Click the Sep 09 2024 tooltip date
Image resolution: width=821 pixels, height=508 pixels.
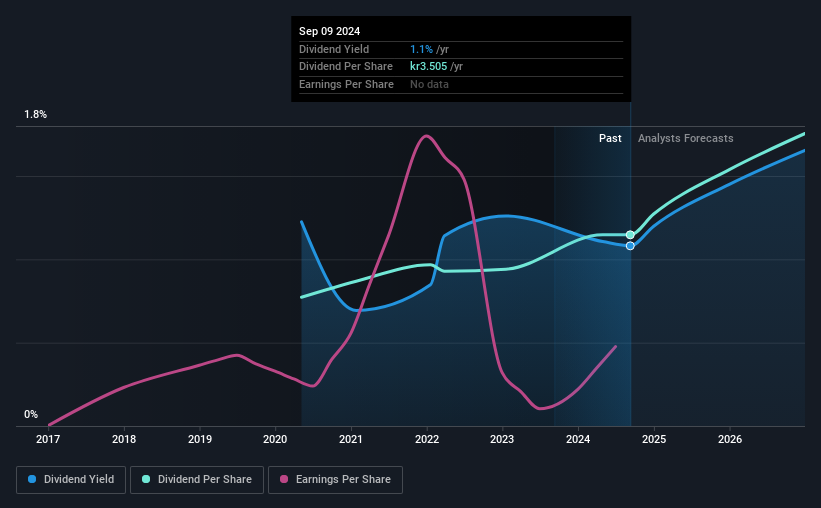click(x=329, y=31)
